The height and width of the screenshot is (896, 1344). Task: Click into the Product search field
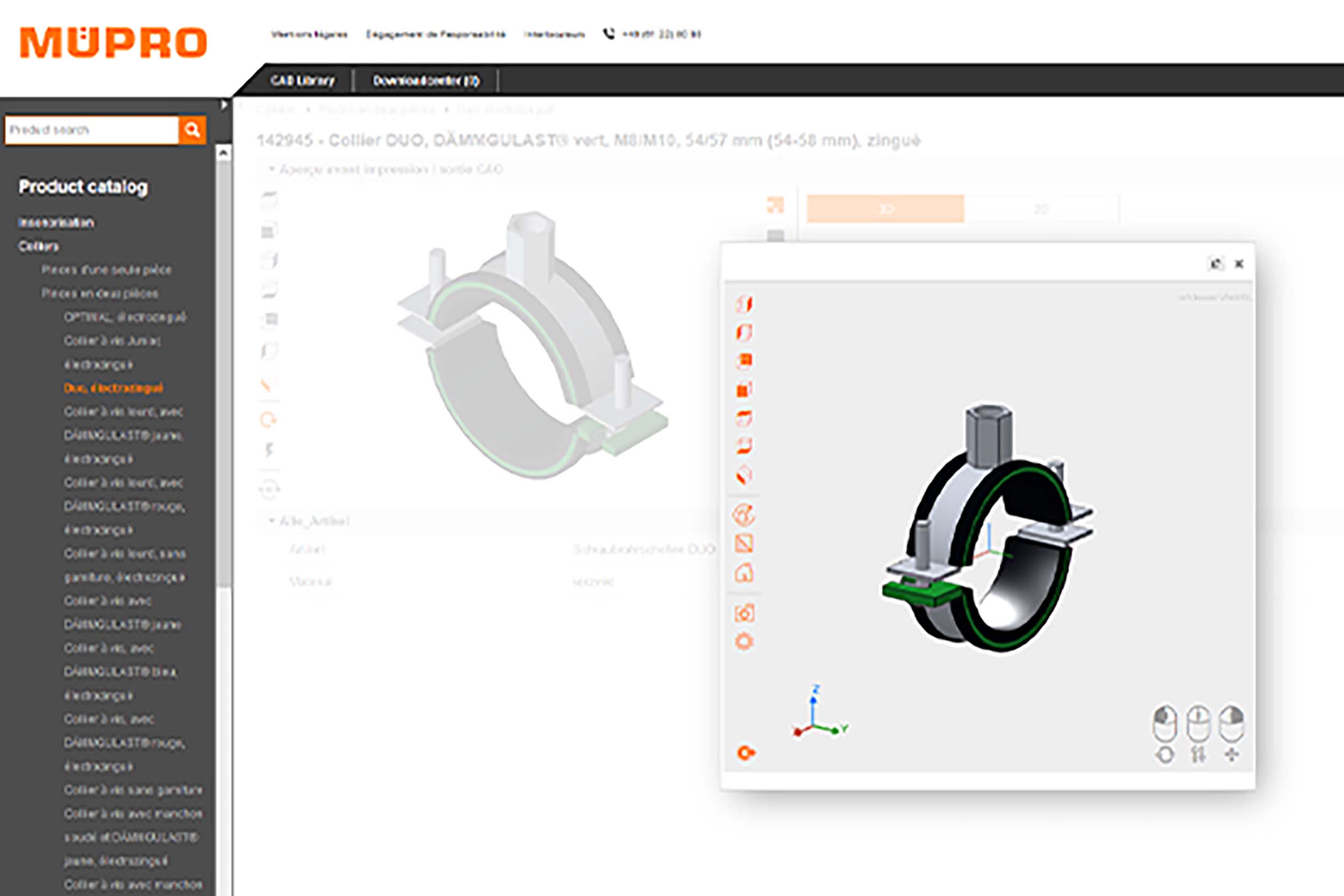[x=91, y=130]
